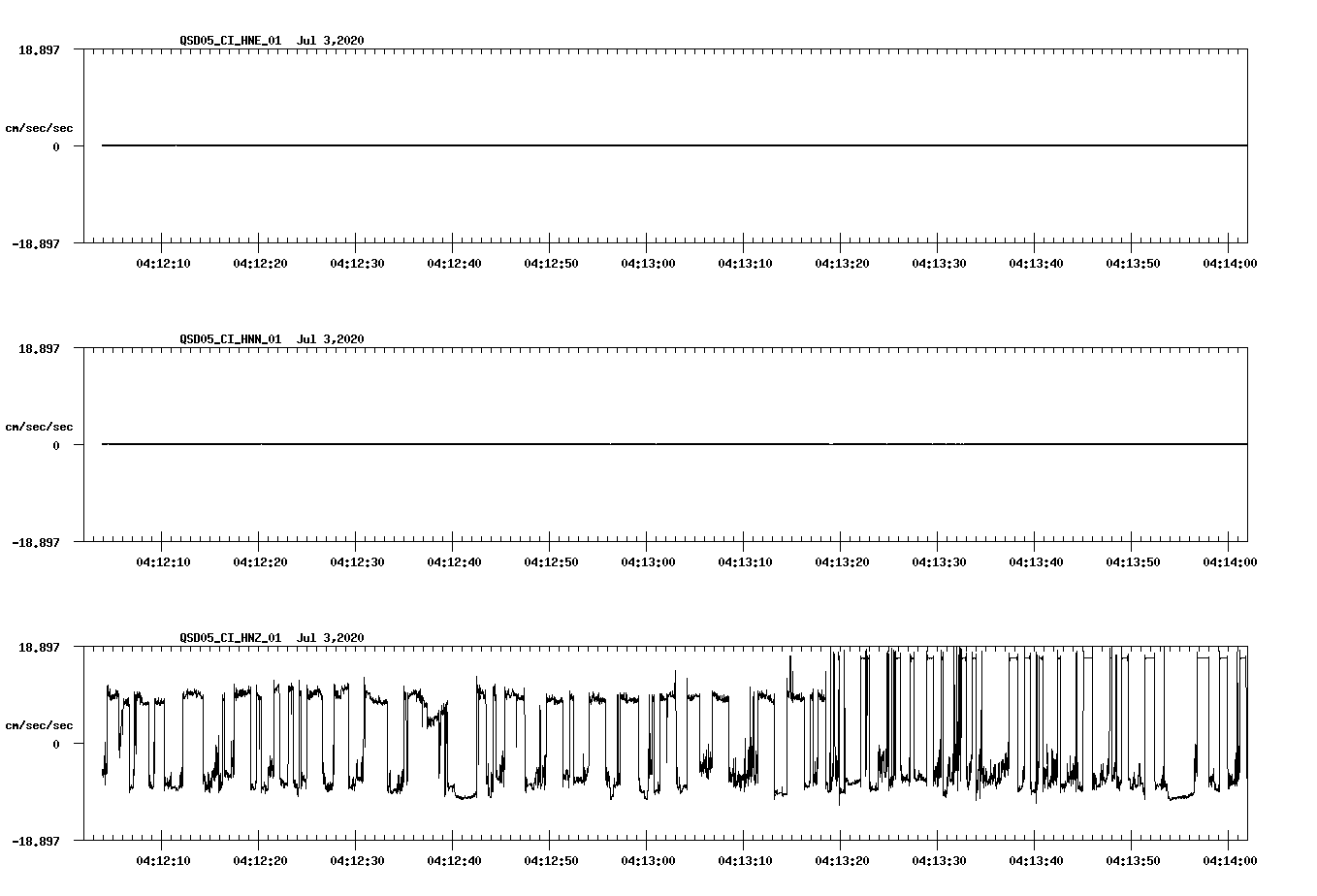Click cm/sec/sec unit label on HNE plot
This screenshot has width=1317, height=896.
pos(39,128)
